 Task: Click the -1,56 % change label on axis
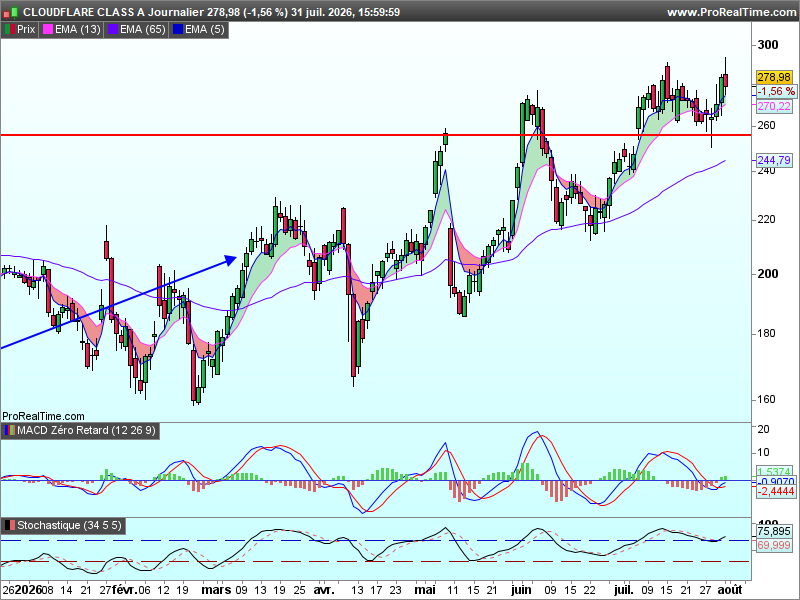pos(776,91)
